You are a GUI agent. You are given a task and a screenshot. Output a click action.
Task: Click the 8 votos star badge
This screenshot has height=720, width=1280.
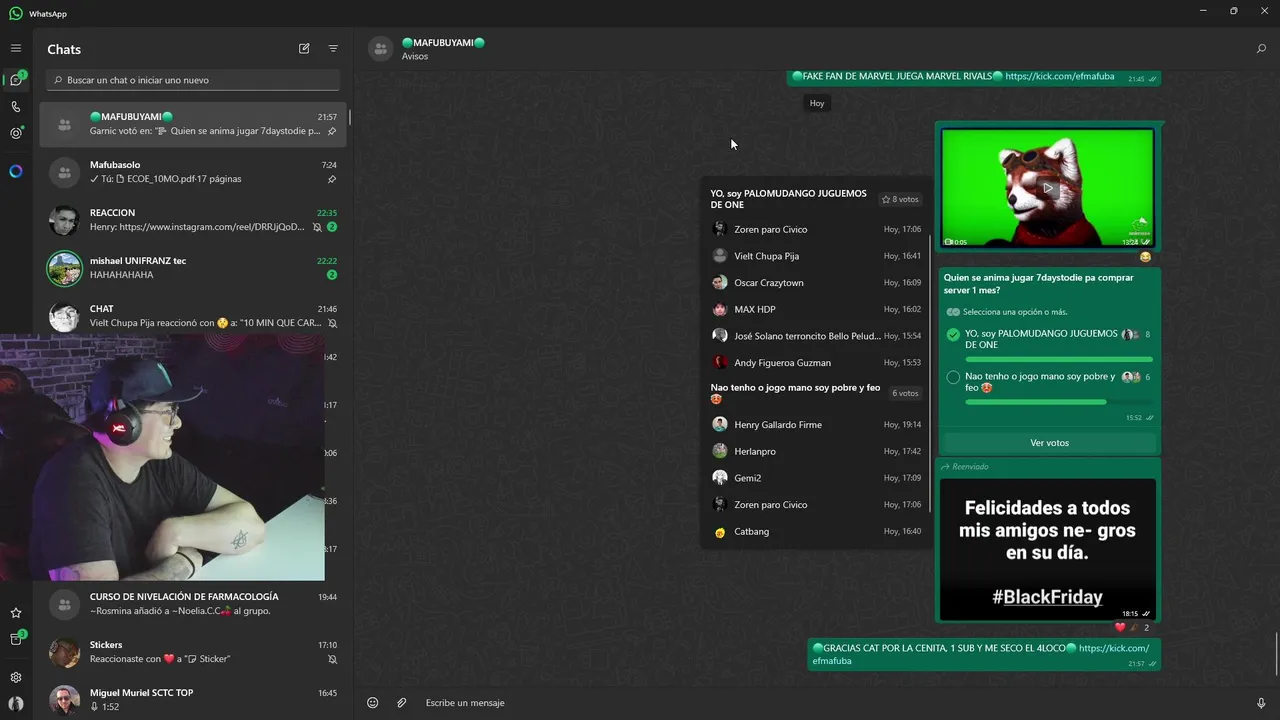pos(900,199)
